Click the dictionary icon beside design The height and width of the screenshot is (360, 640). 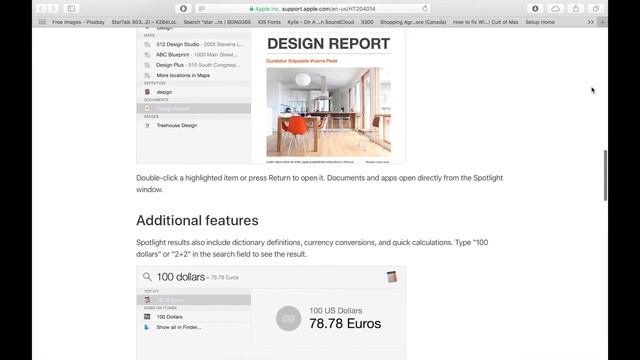147,92
